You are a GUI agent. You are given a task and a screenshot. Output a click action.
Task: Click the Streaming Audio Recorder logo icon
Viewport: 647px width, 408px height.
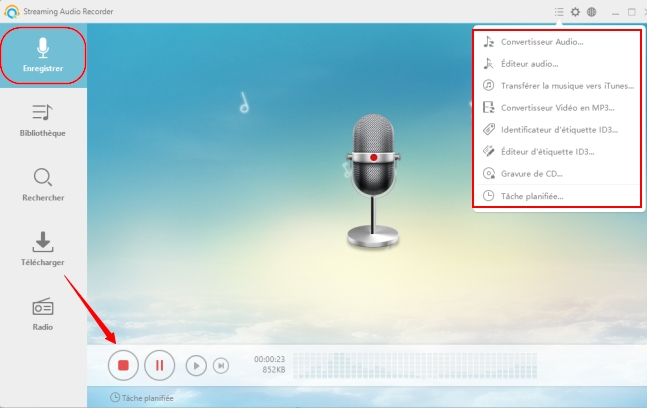pyautogui.click(x=12, y=12)
